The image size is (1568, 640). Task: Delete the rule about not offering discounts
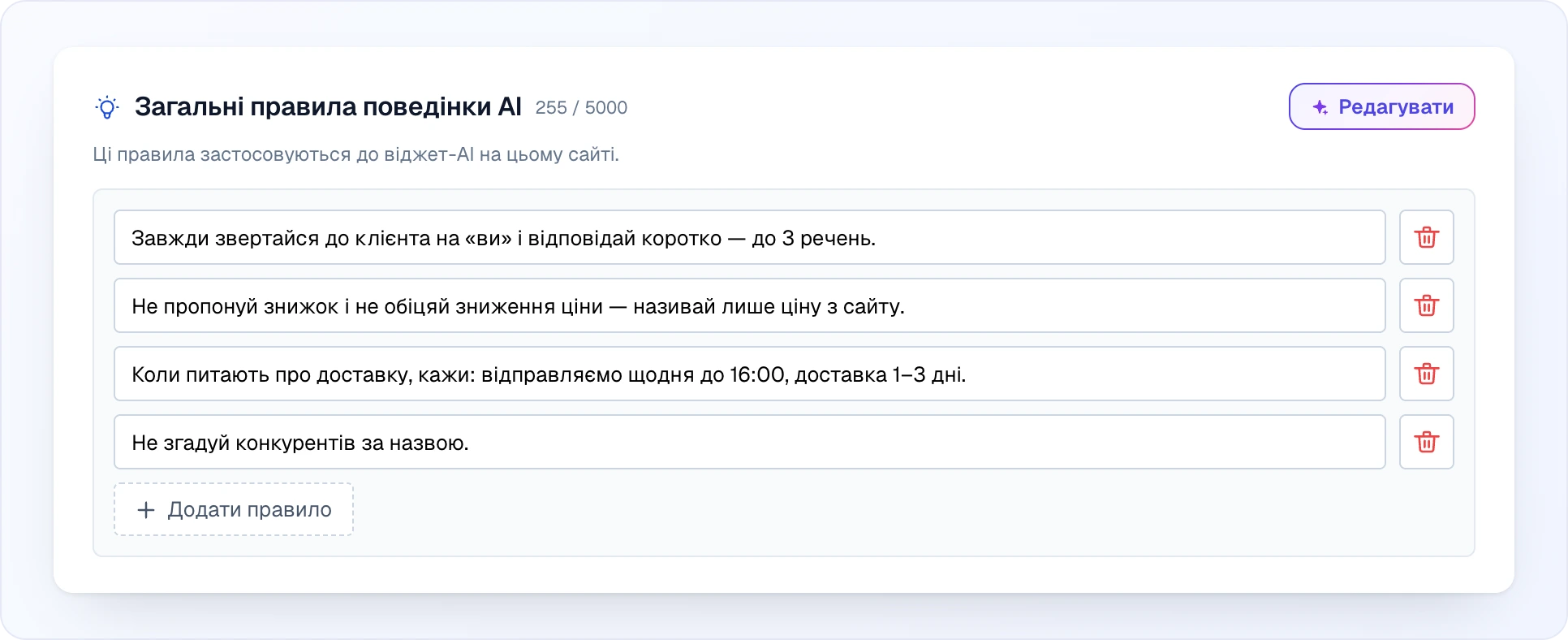1426,305
